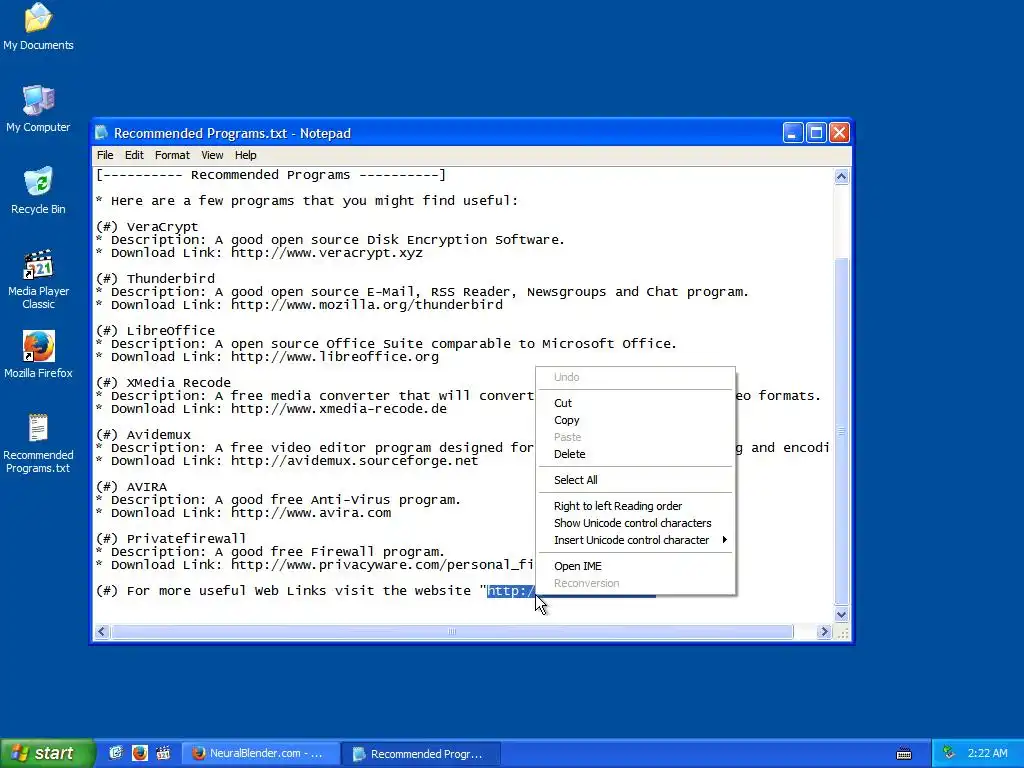The image size is (1024, 768).
Task: Click the "(#) Thunderbird" heading line
Action: (x=155, y=279)
